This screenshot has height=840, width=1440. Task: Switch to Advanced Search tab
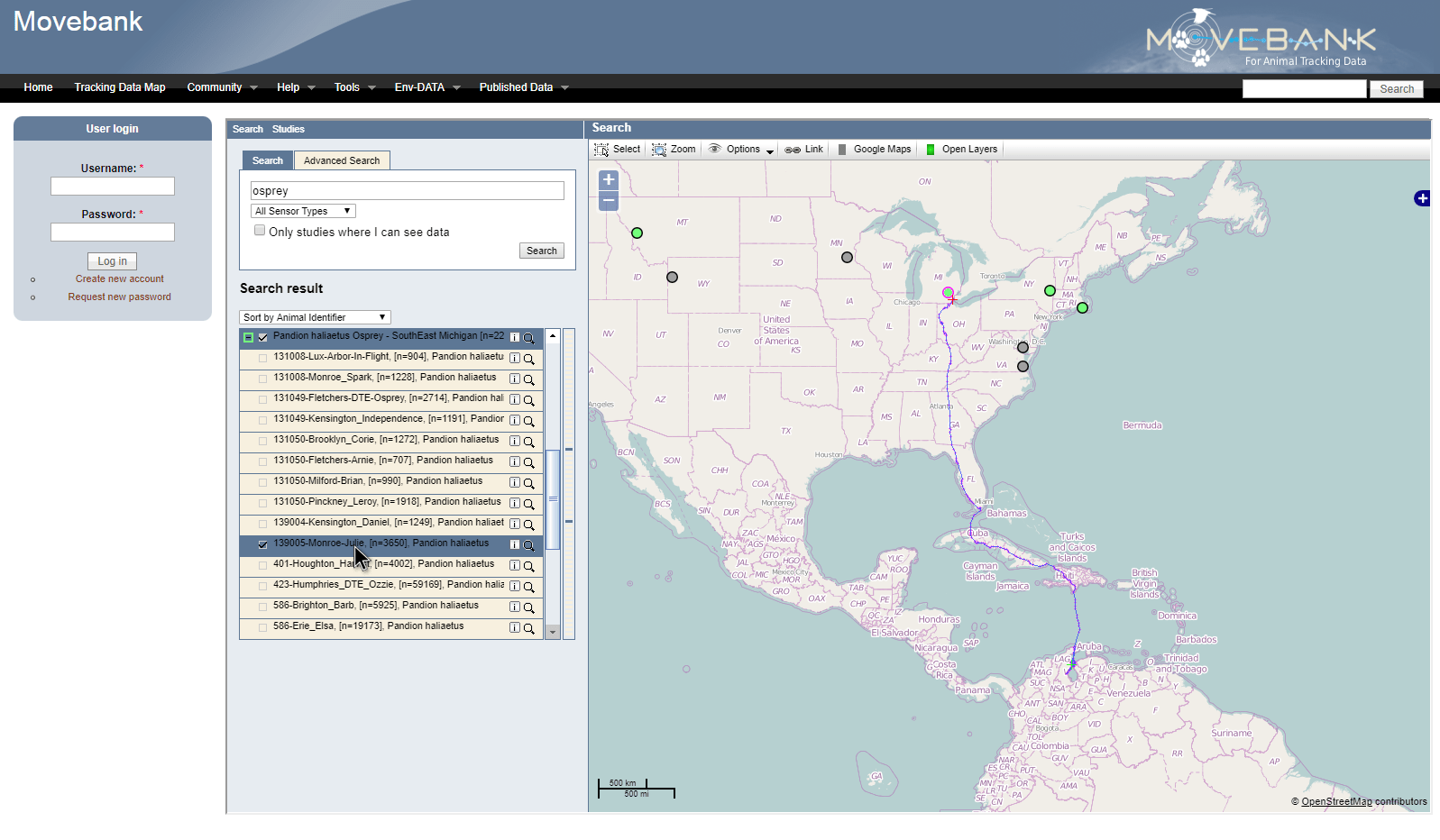tap(342, 160)
